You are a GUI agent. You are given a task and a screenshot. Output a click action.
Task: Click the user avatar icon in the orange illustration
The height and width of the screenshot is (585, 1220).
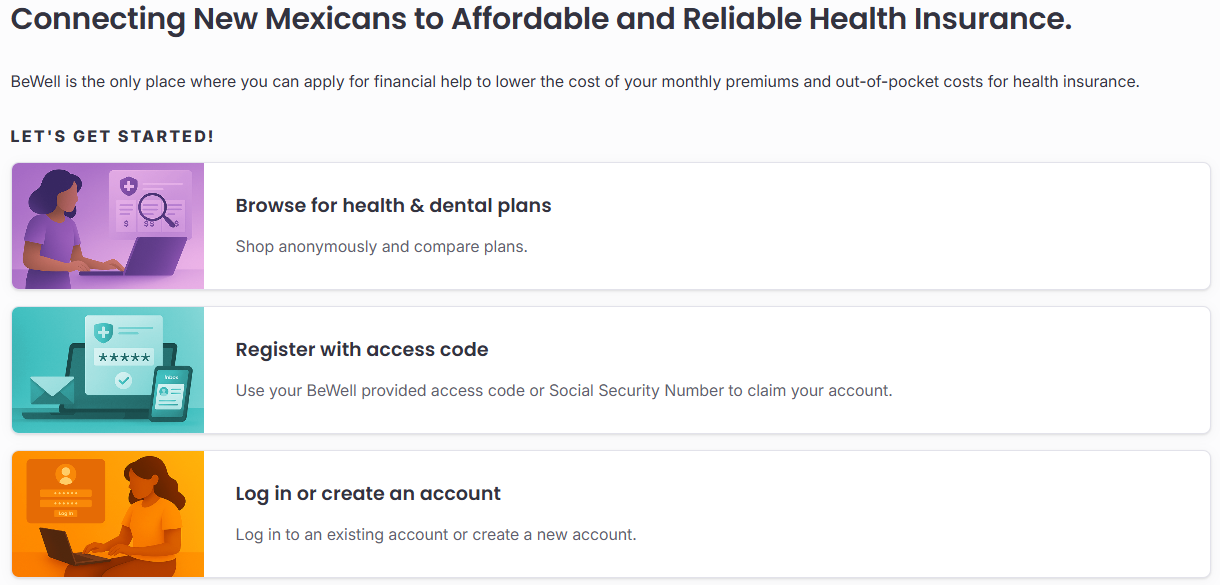point(66,473)
